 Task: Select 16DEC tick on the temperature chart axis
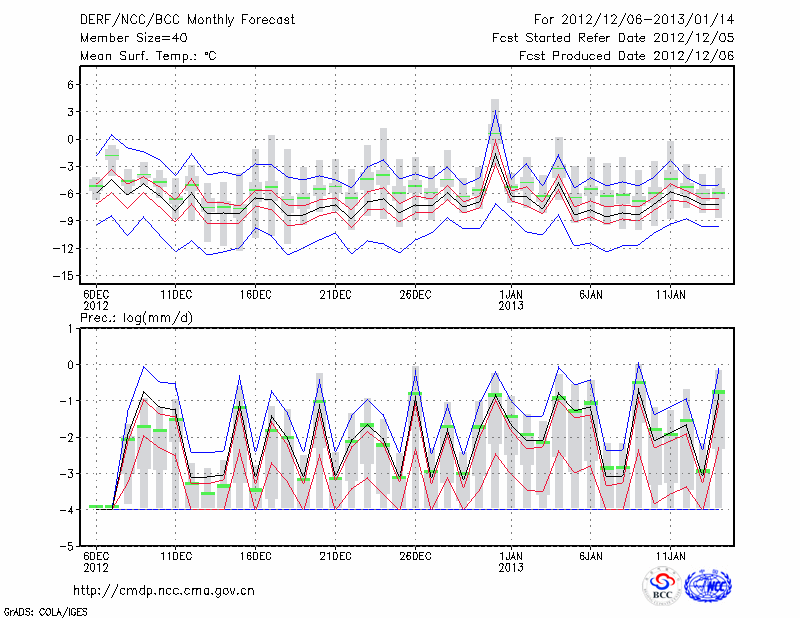[256, 294]
